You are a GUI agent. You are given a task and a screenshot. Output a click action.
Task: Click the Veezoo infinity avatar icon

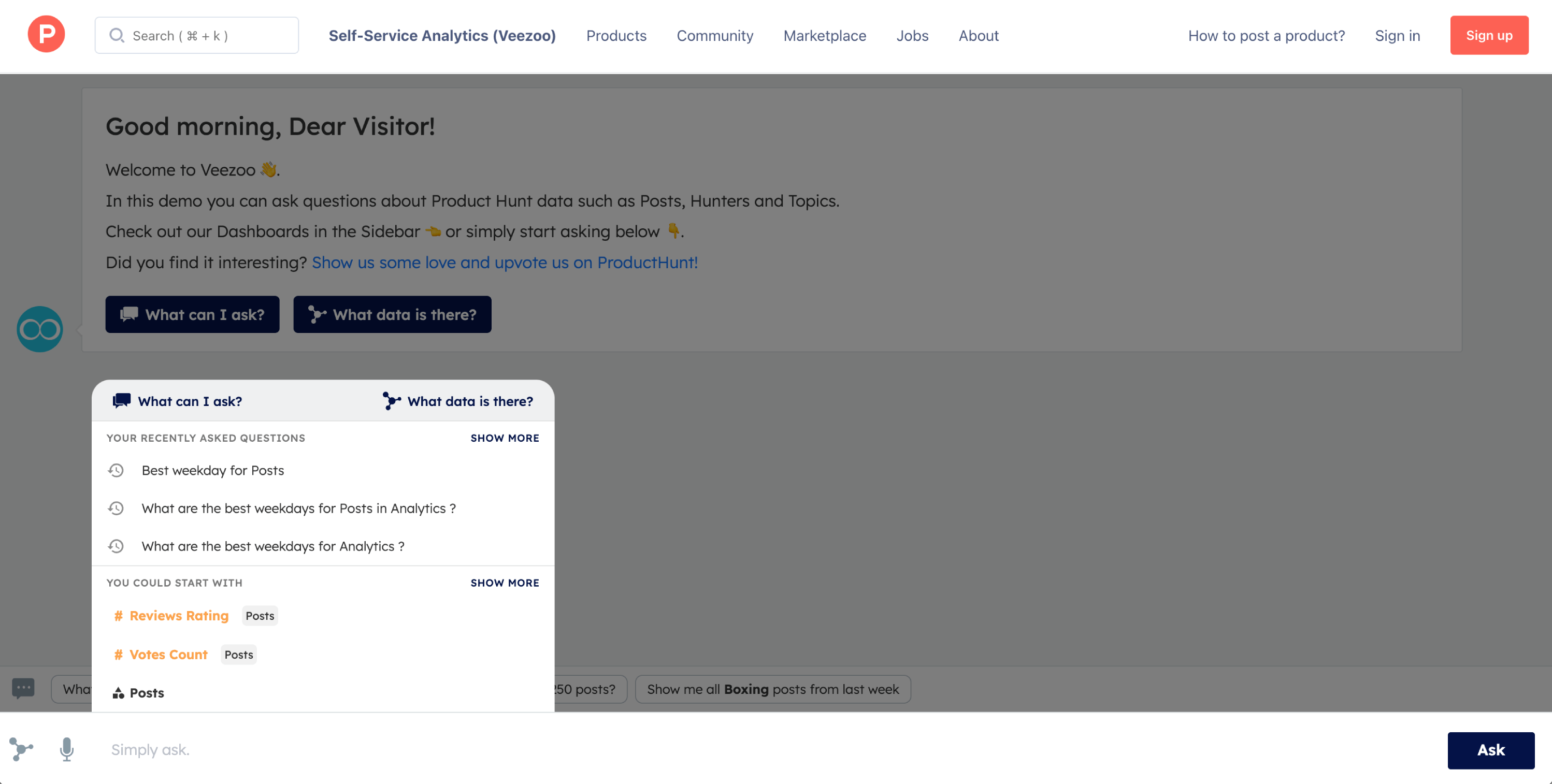tap(40, 329)
